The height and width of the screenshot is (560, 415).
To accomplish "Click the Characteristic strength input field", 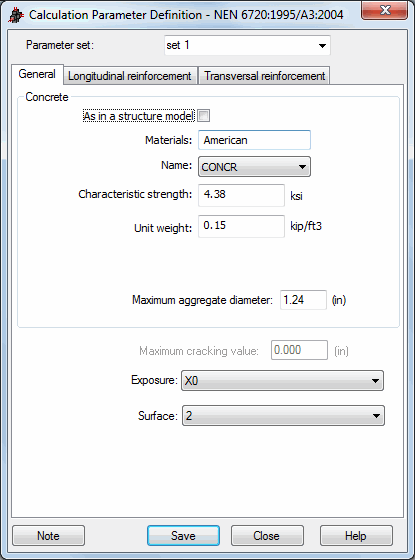I will 241,195.
